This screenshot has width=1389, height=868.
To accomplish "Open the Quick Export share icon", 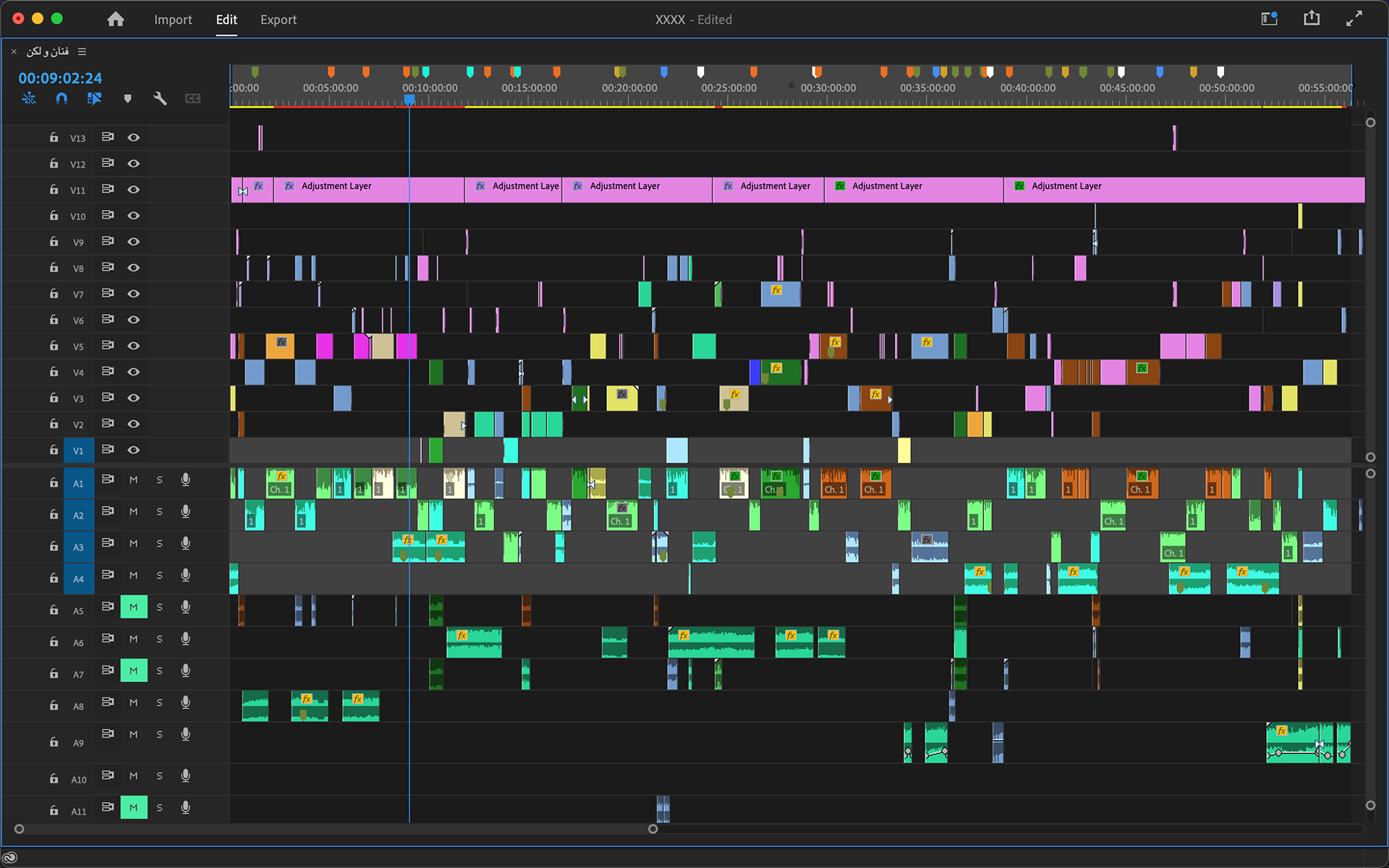I will point(1311,19).
